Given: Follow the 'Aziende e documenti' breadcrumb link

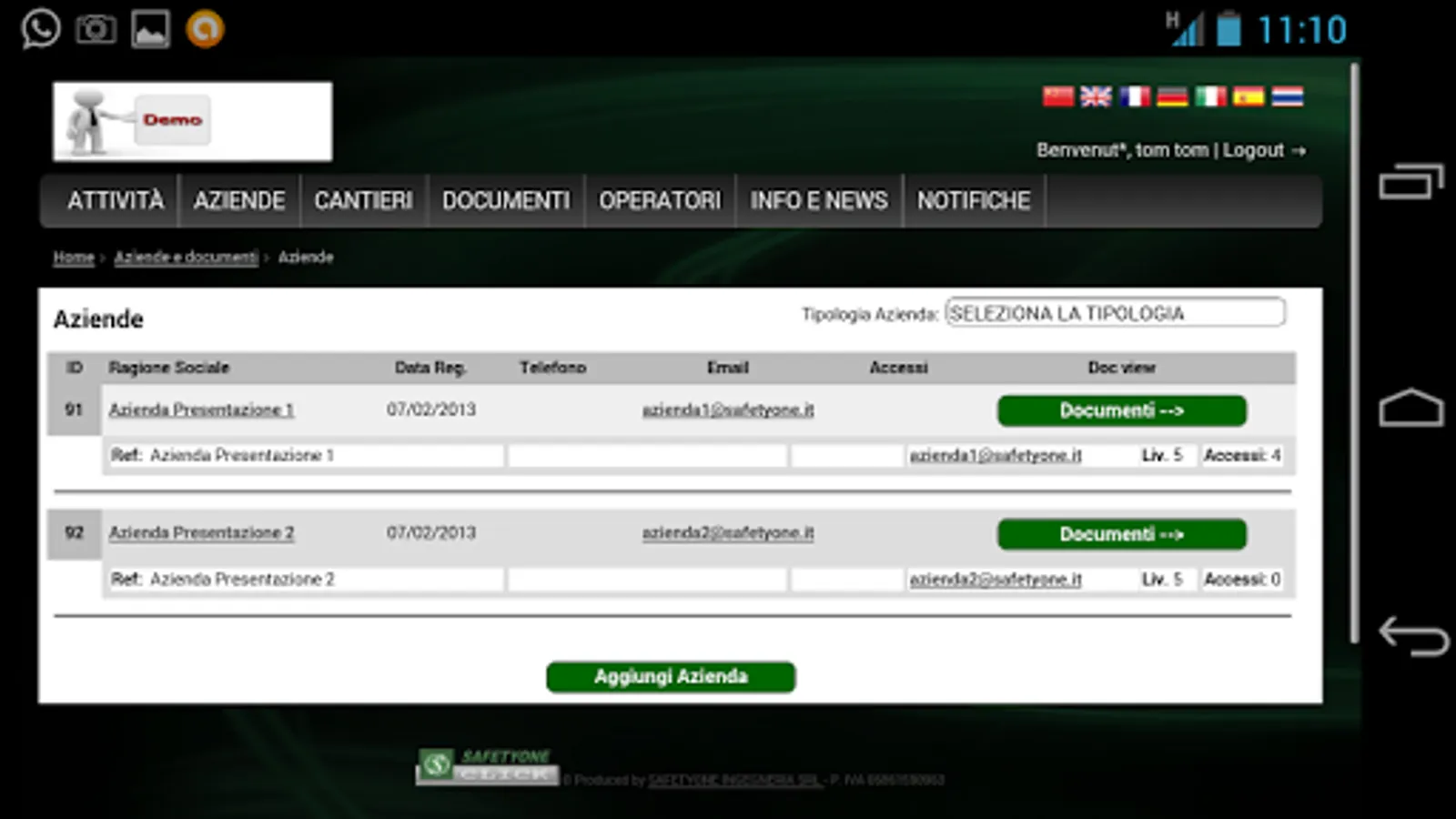Looking at the screenshot, I should click(x=187, y=258).
